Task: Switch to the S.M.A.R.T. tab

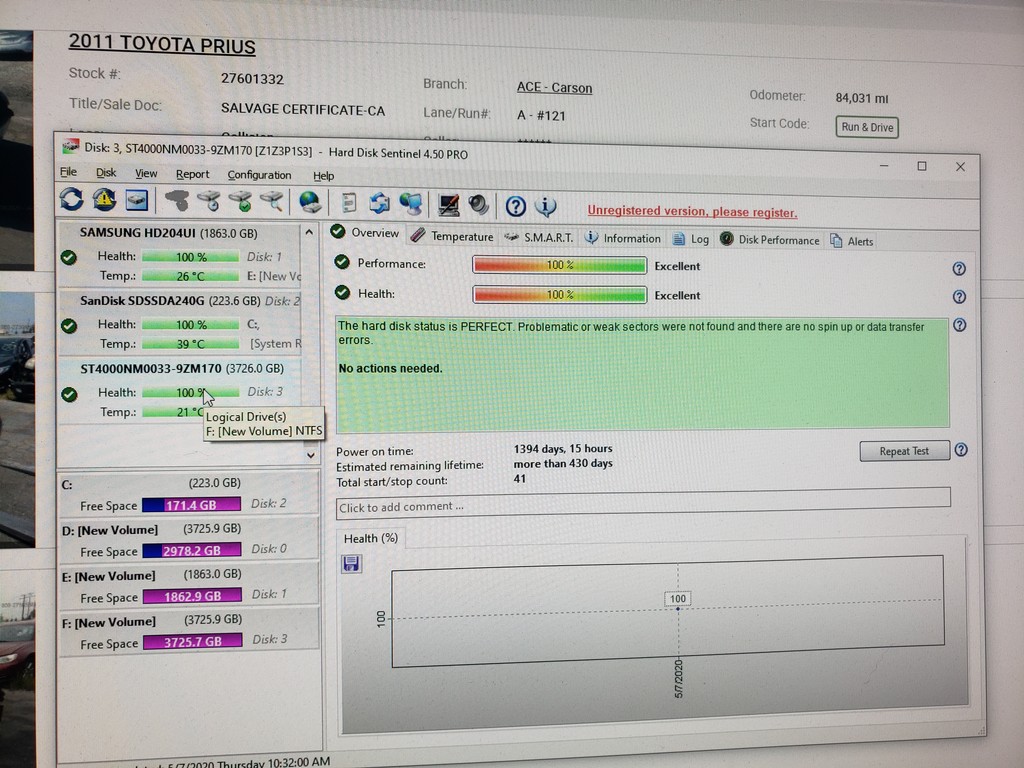Action: [539, 237]
